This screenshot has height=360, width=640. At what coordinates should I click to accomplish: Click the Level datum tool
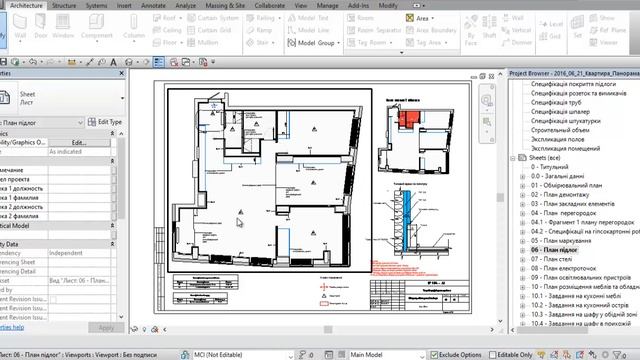(x=551, y=24)
